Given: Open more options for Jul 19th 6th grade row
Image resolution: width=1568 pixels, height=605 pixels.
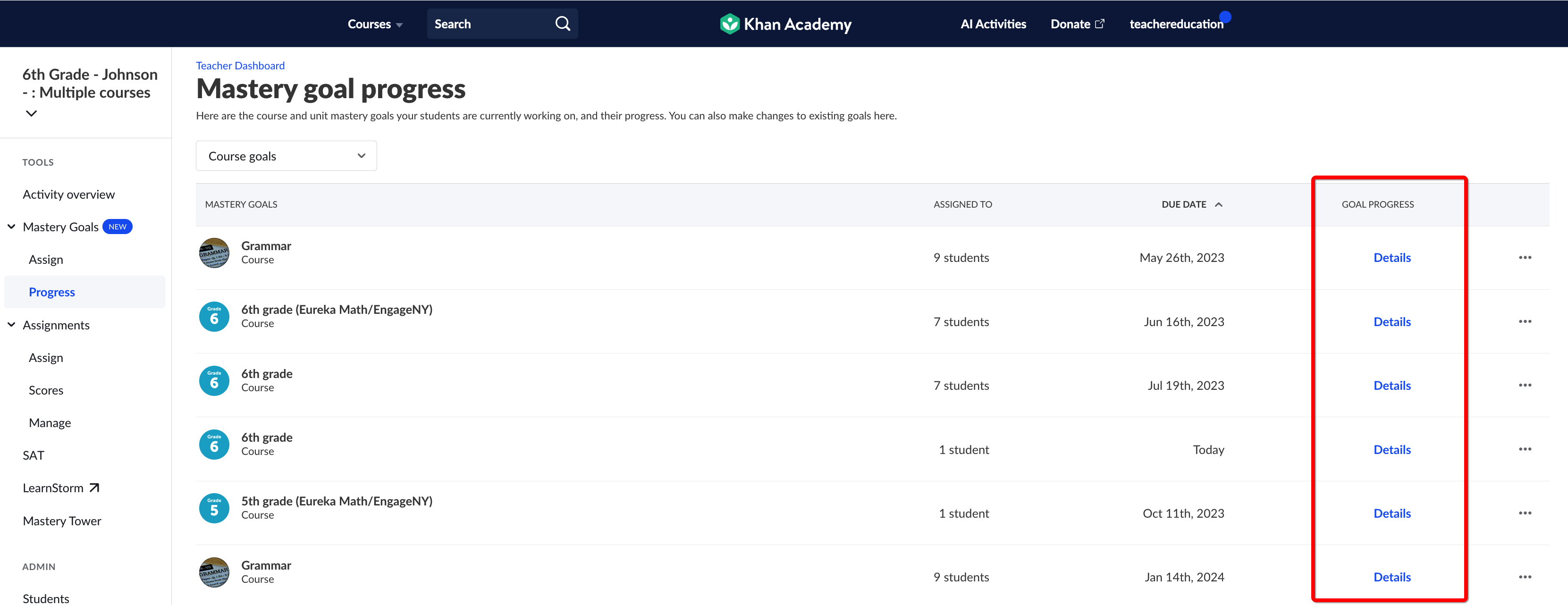Looking at the screenshot, I should click(1524, 385).
